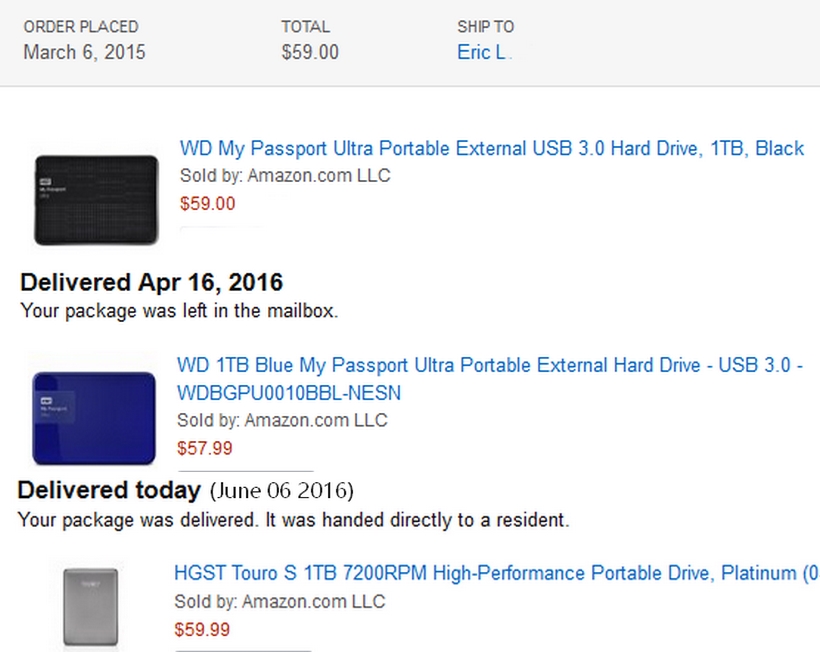Screen dimensions: 820x652
Task: Click the silver HGST Touro drive thumbnail
Action: tap(91, 606)
